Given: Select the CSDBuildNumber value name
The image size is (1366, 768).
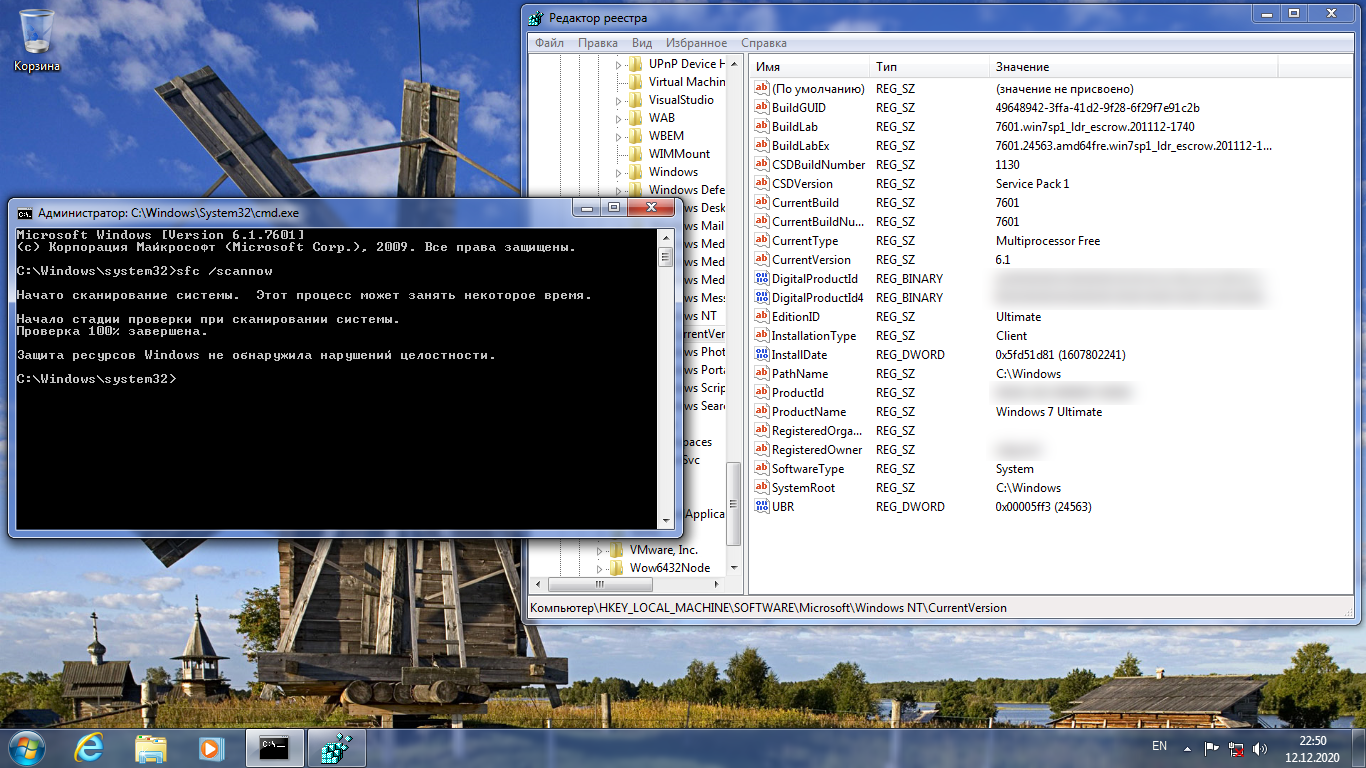Looking at the screenshot, I should coord(818,164).
